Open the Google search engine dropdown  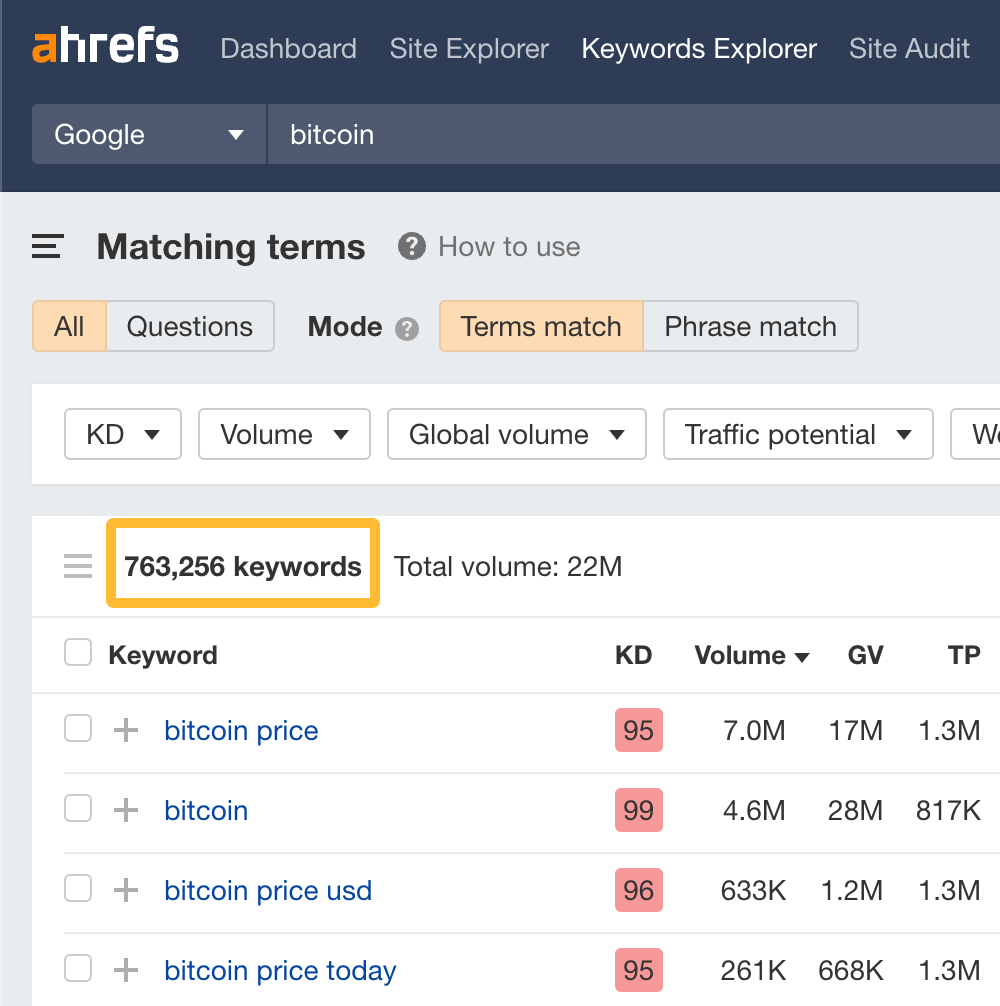148,134
